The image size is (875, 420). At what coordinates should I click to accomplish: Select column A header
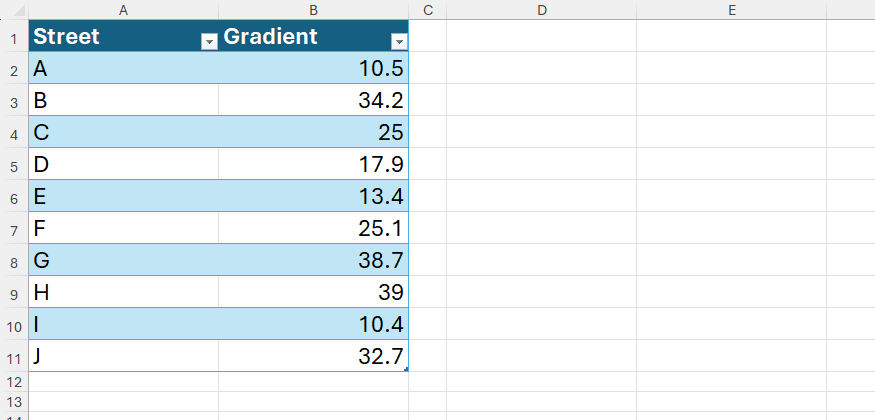[x=123, y=10]
